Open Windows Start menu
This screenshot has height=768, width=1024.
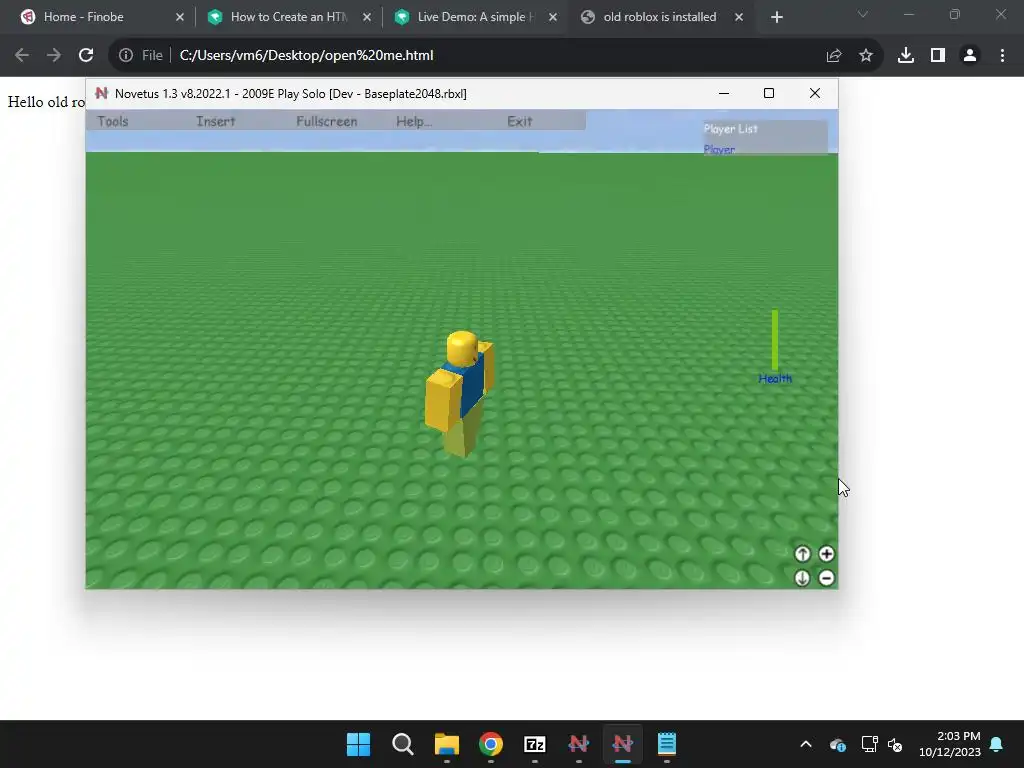click(x=359, y=744)
